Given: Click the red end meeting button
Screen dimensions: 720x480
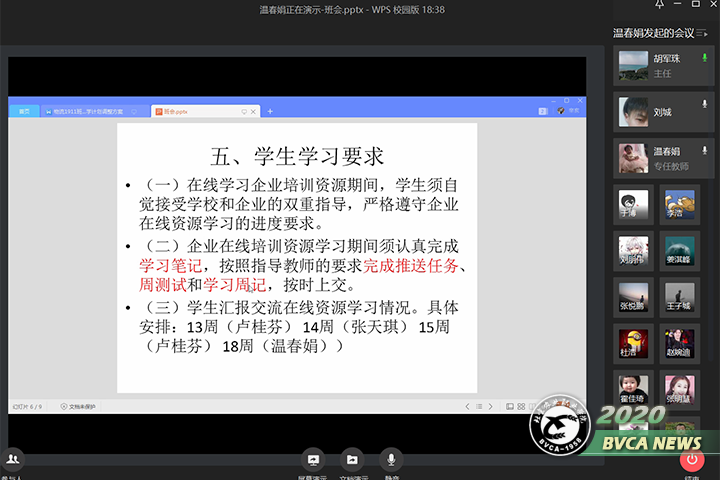Looking at the screenshot, I should pos(692,460).
